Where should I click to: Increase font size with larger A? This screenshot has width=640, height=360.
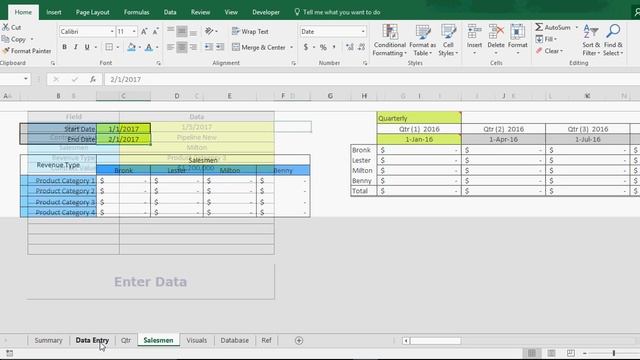click(144, 31)
